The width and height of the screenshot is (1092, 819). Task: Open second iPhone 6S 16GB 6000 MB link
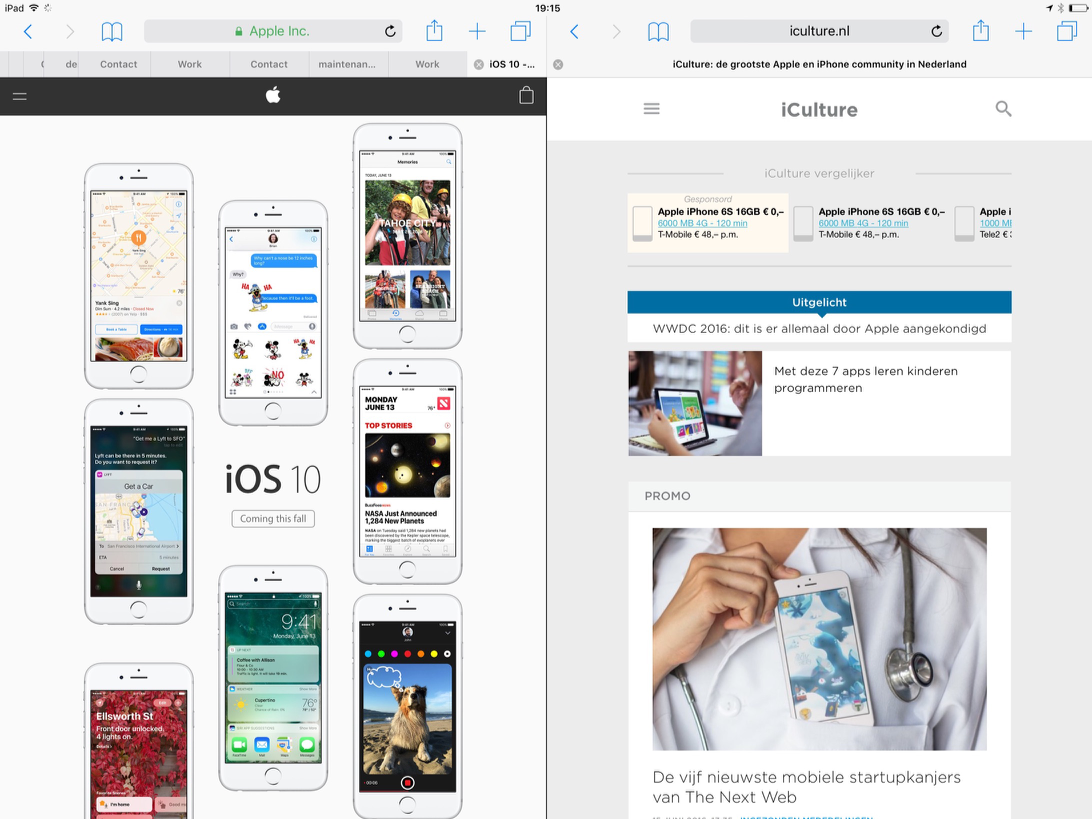point(863,224)
